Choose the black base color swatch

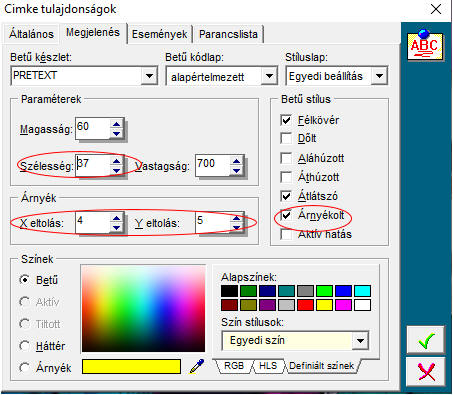(x=229, y=291)
